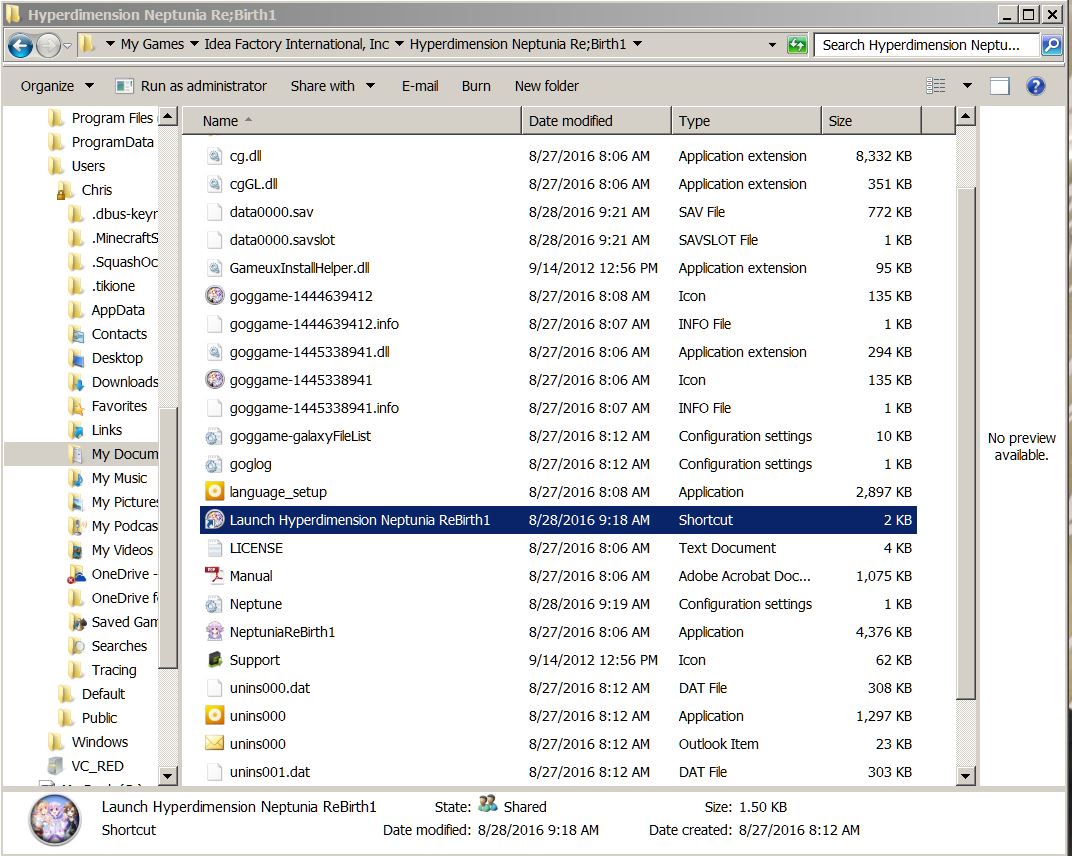Select the VC_RED item in tree

(x=97, y=766)
